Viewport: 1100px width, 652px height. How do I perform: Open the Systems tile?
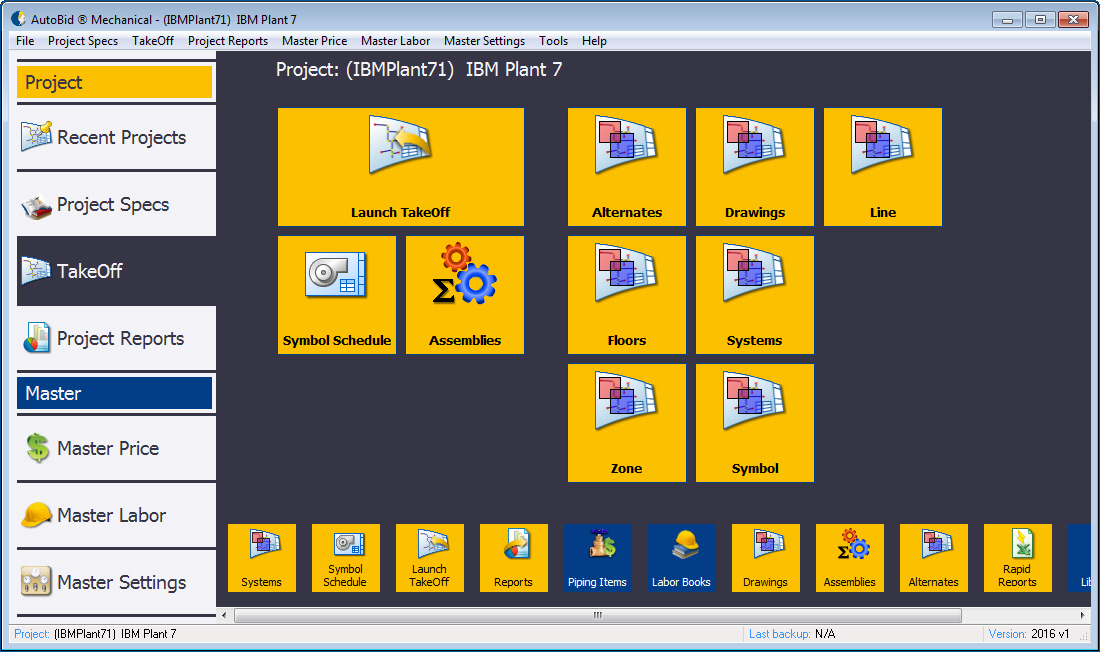pyautogui.click(x=754, y=294)
